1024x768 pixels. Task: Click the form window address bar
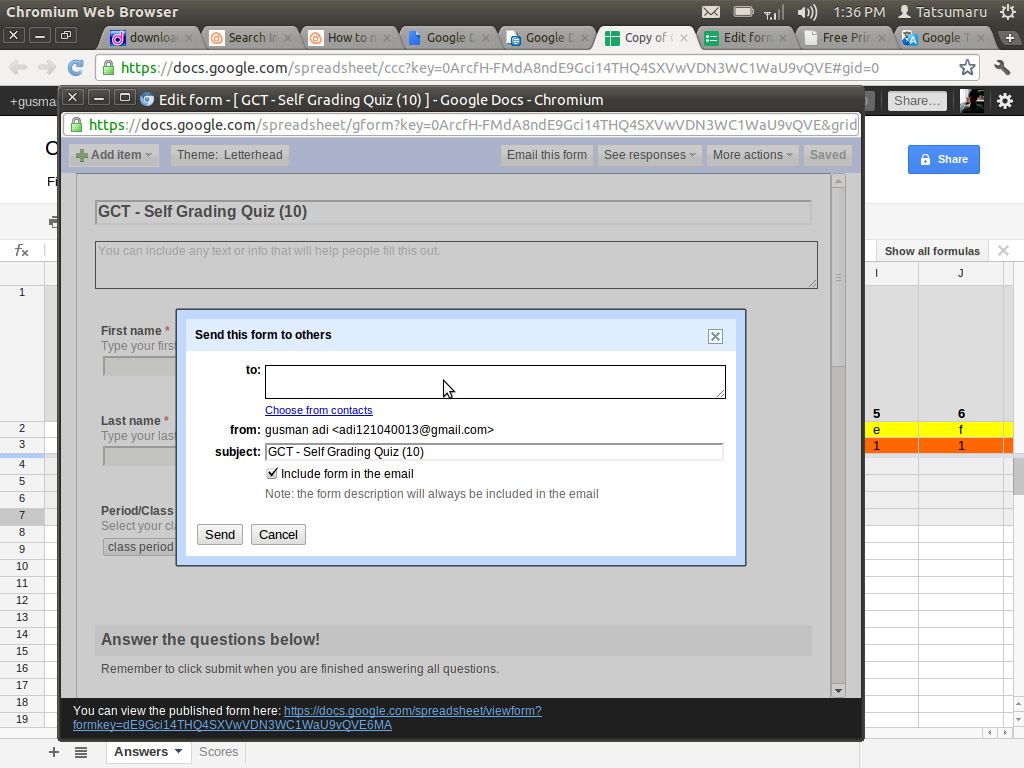tap(460, 125)
